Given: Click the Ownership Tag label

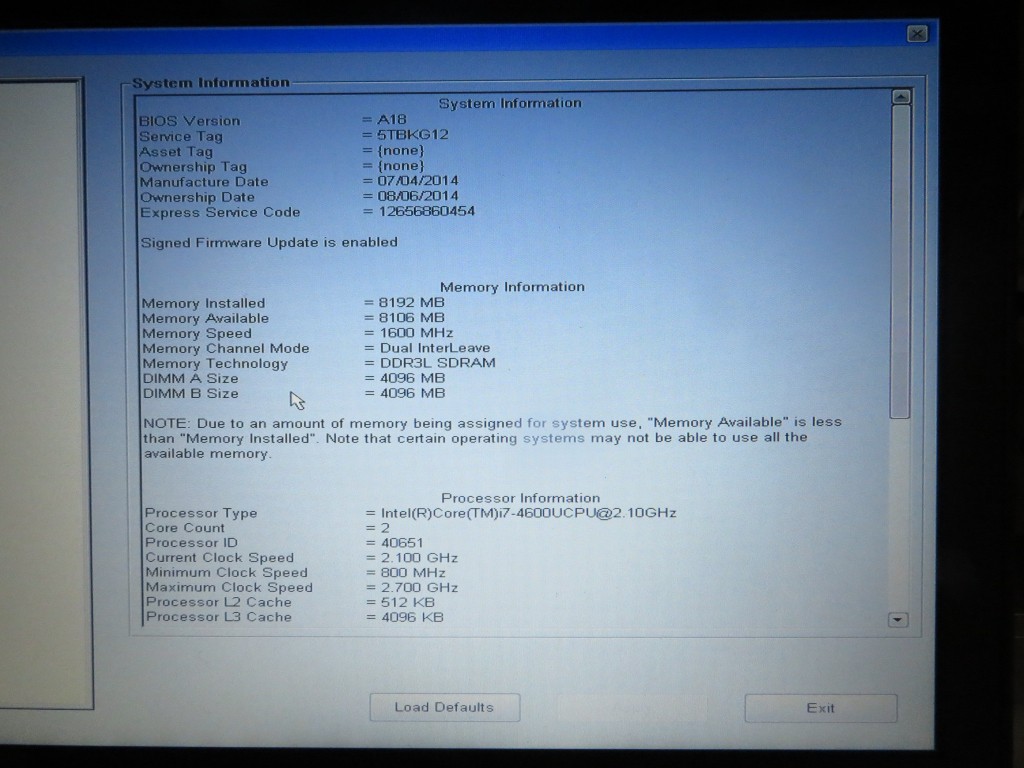Looking at the screenshot, I should 193,167.
